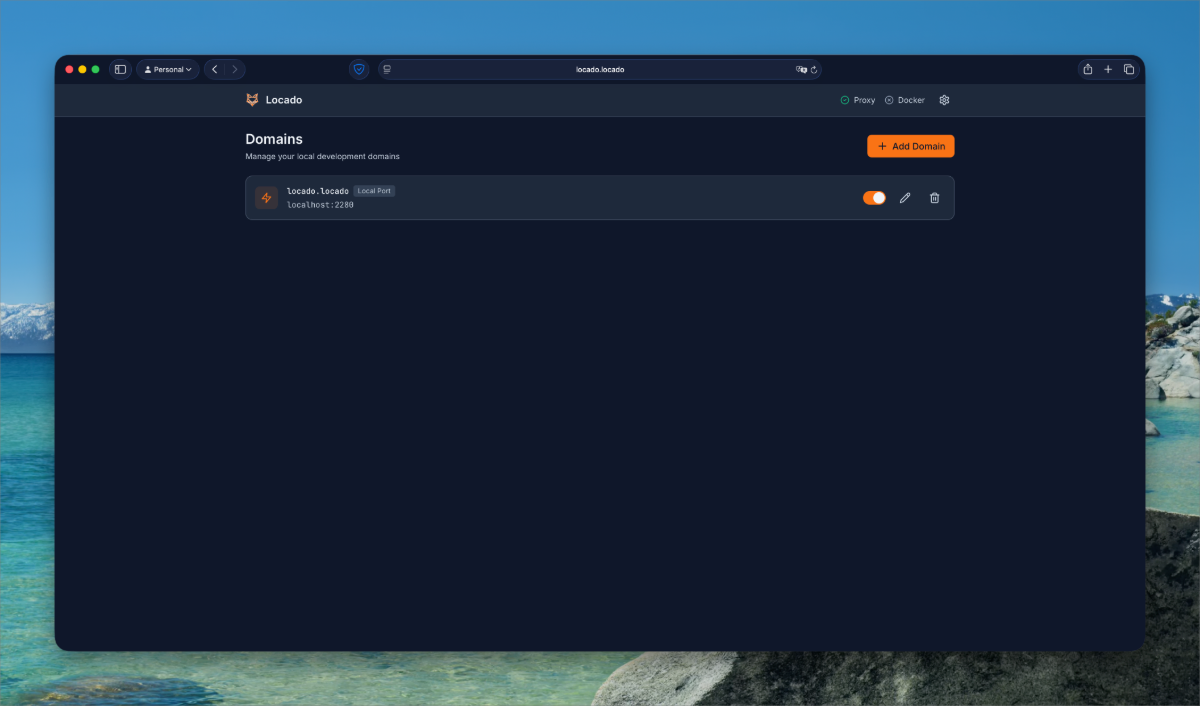The width and height of the screenshot is (1200, 706).
Task: Open the edit pencil for locado.locado
Action: [x=905, y=197]
